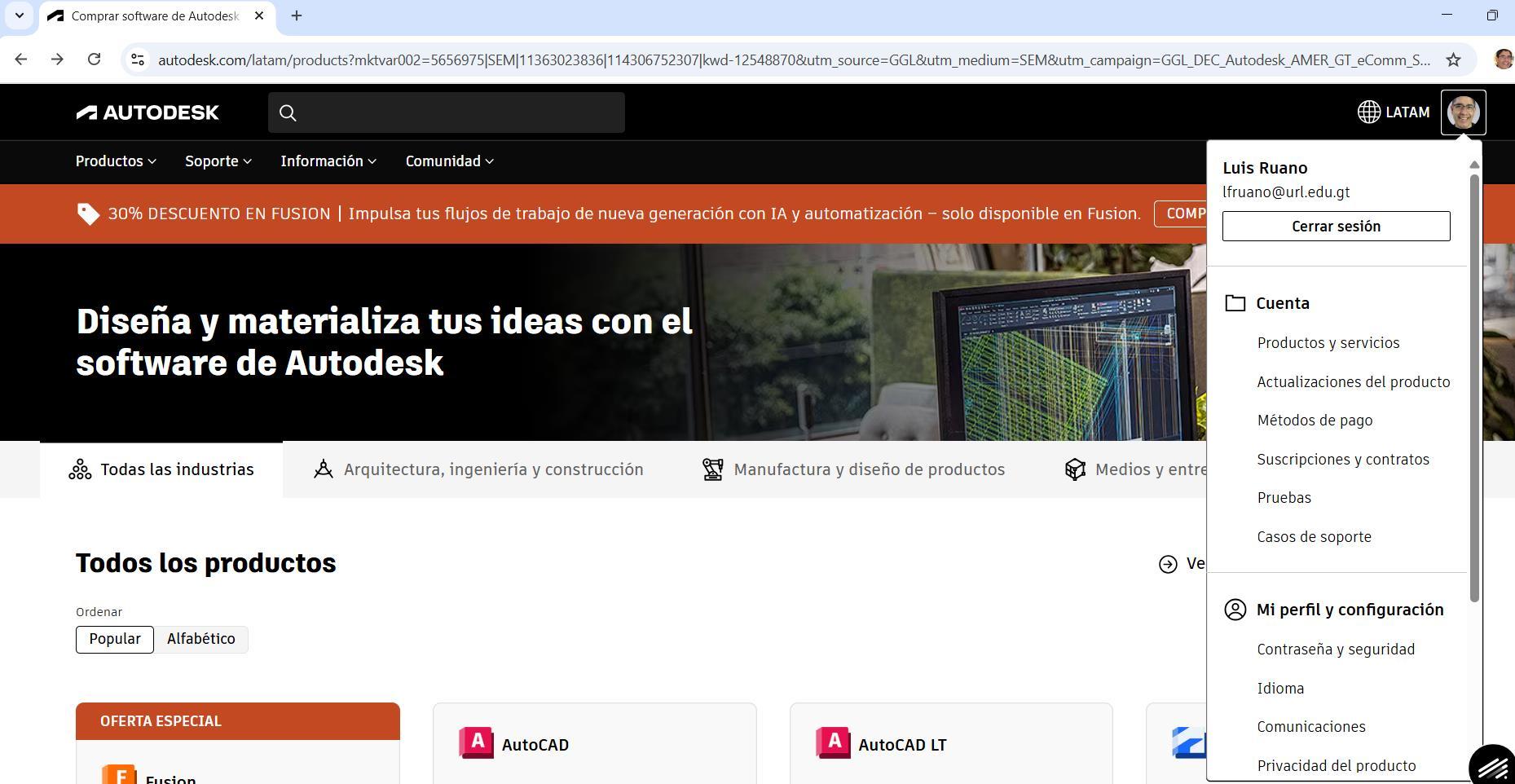Expand the Información menu

click(328, 161)
